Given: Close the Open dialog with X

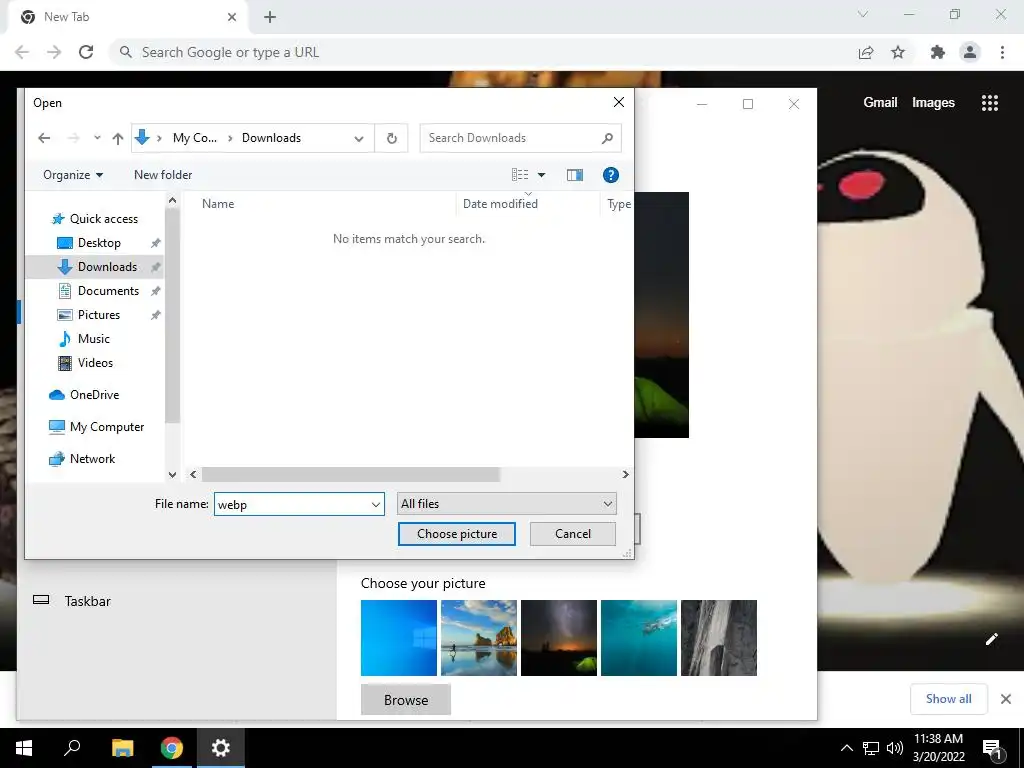Looking at the screenshot, I should click(x=618, y=103).
